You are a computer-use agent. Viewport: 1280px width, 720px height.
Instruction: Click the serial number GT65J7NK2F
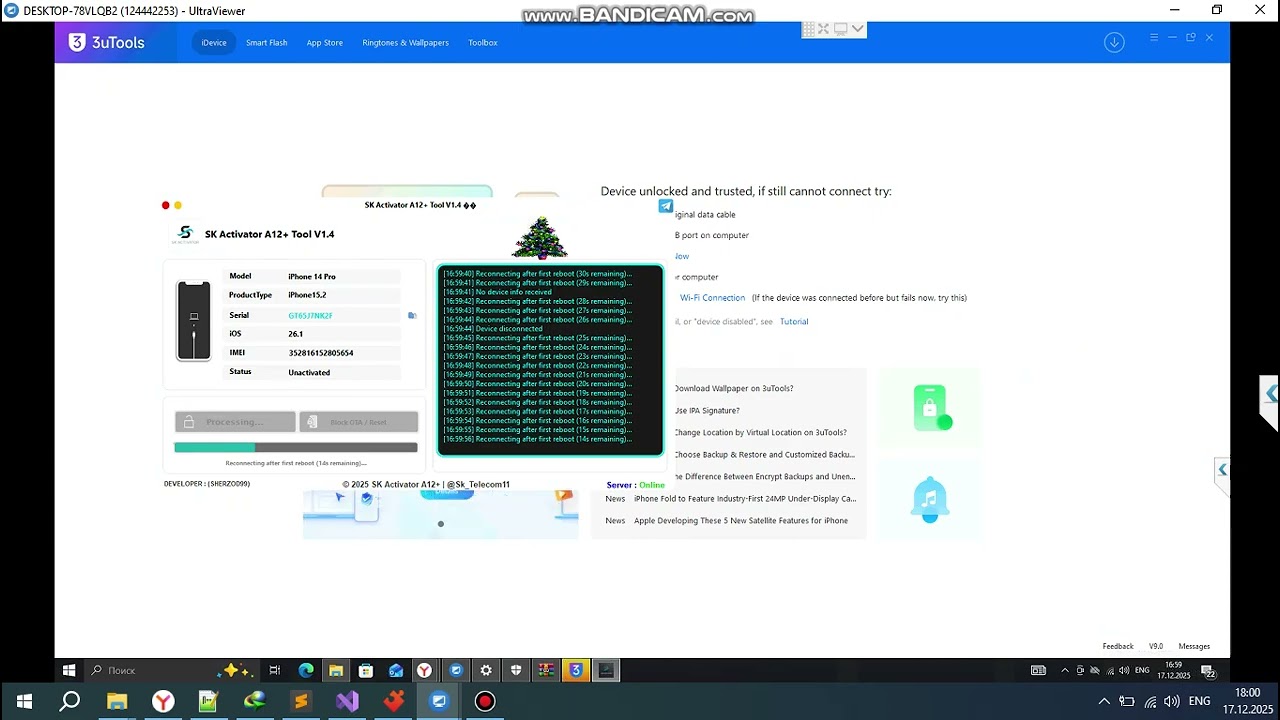(311, 315)
